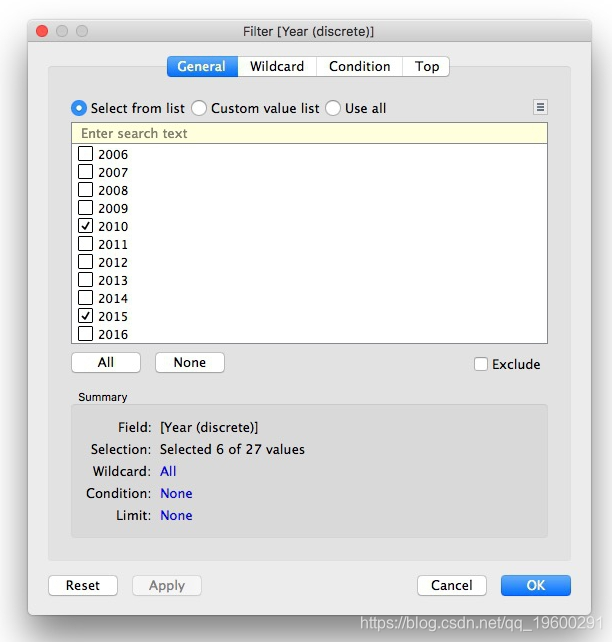Click the Condition 'None' summary link
This screenshot has width=612, height=642.
click(x=176, y=493)
